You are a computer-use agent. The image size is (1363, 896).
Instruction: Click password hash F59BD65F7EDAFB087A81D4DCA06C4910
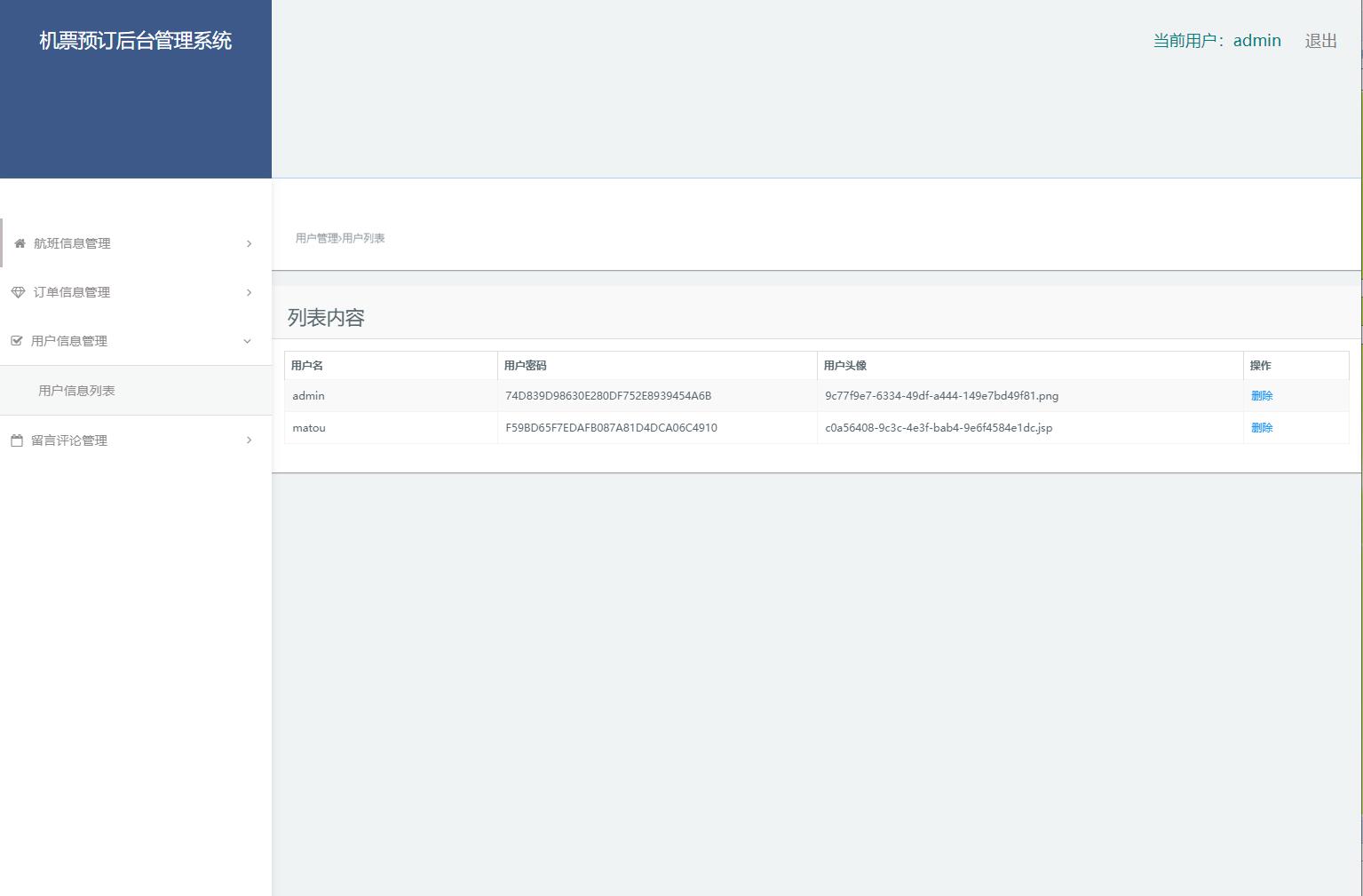click(x=611, y=428)
